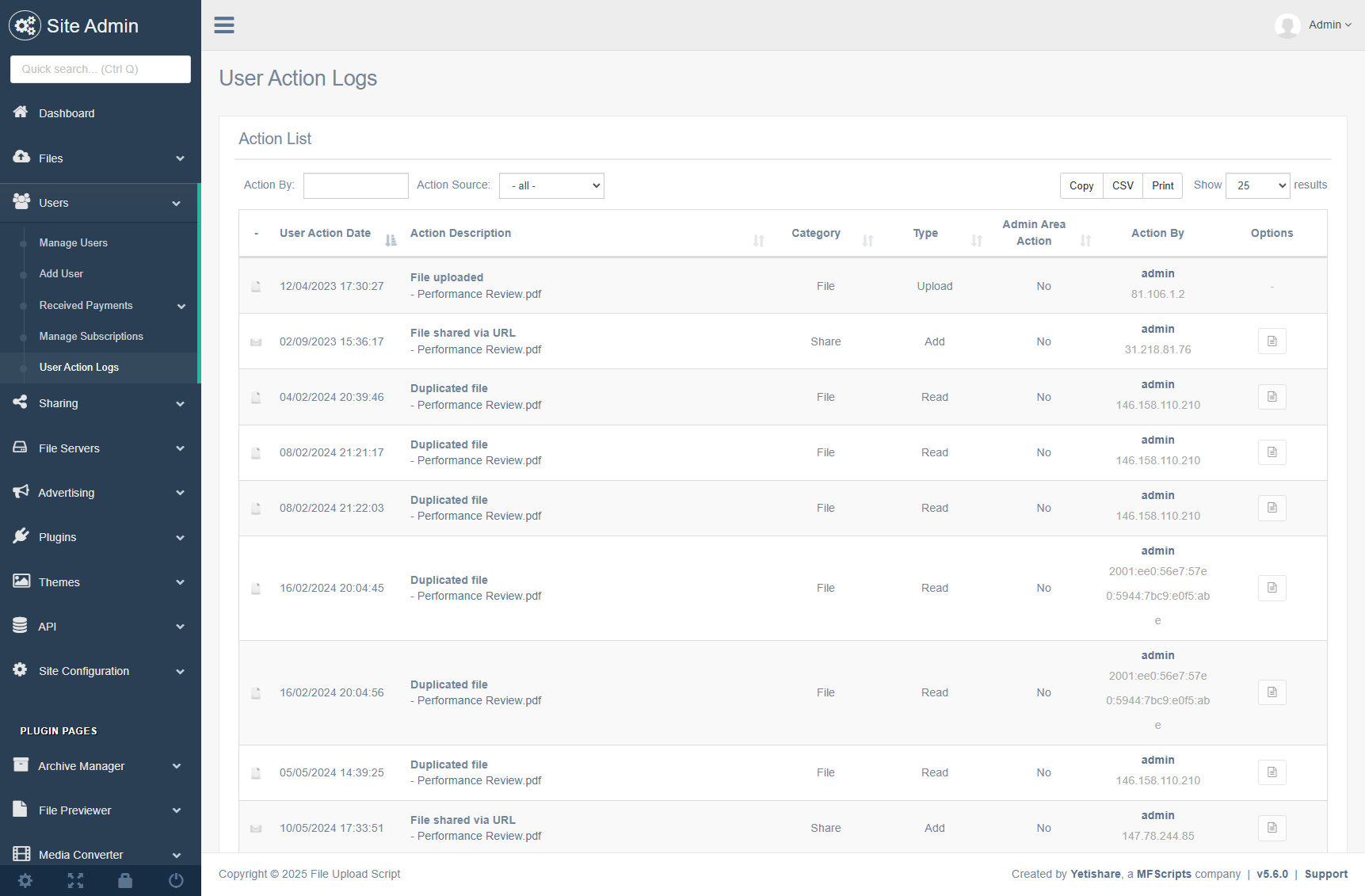1365x896 pixels.
Task: Click the hamburger menu toggle icon
Action: click(x=224, y=25)
